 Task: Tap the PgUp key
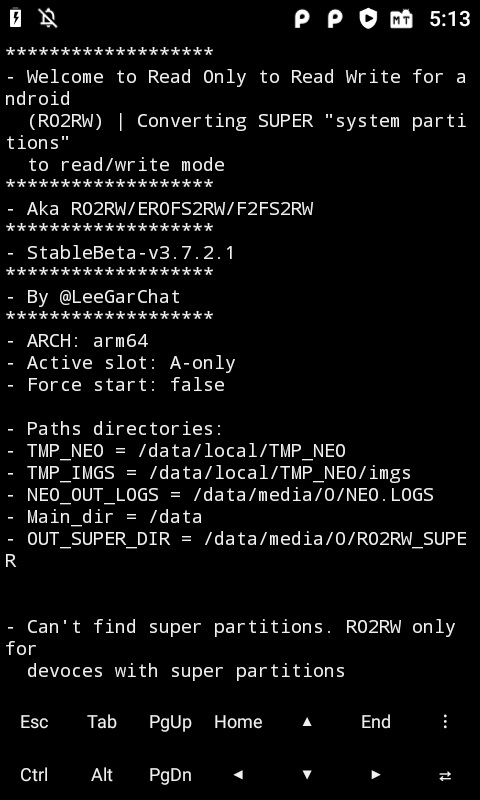(x=170, y=722)
